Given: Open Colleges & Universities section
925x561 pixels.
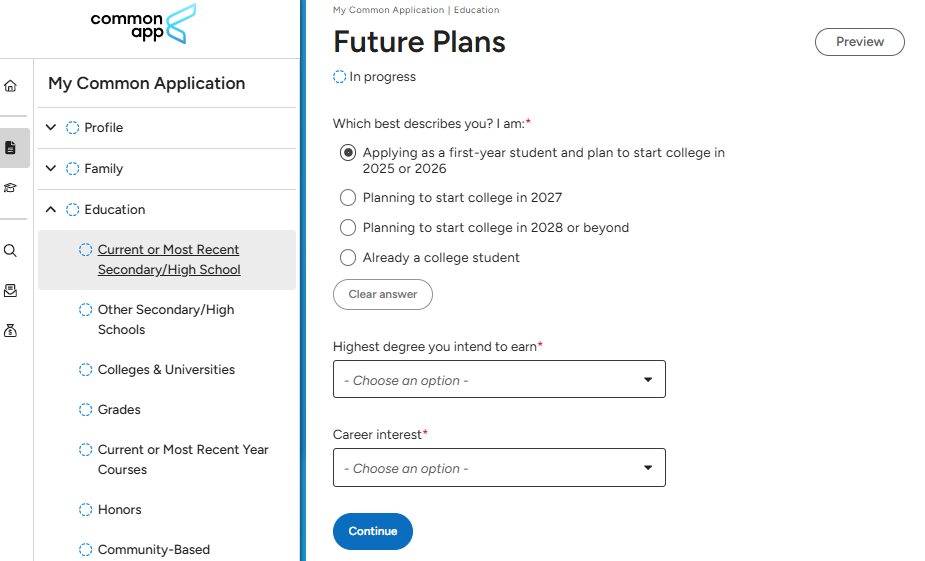Looking at the screenshot, I should pyautogui.click(x=166, y=370).
